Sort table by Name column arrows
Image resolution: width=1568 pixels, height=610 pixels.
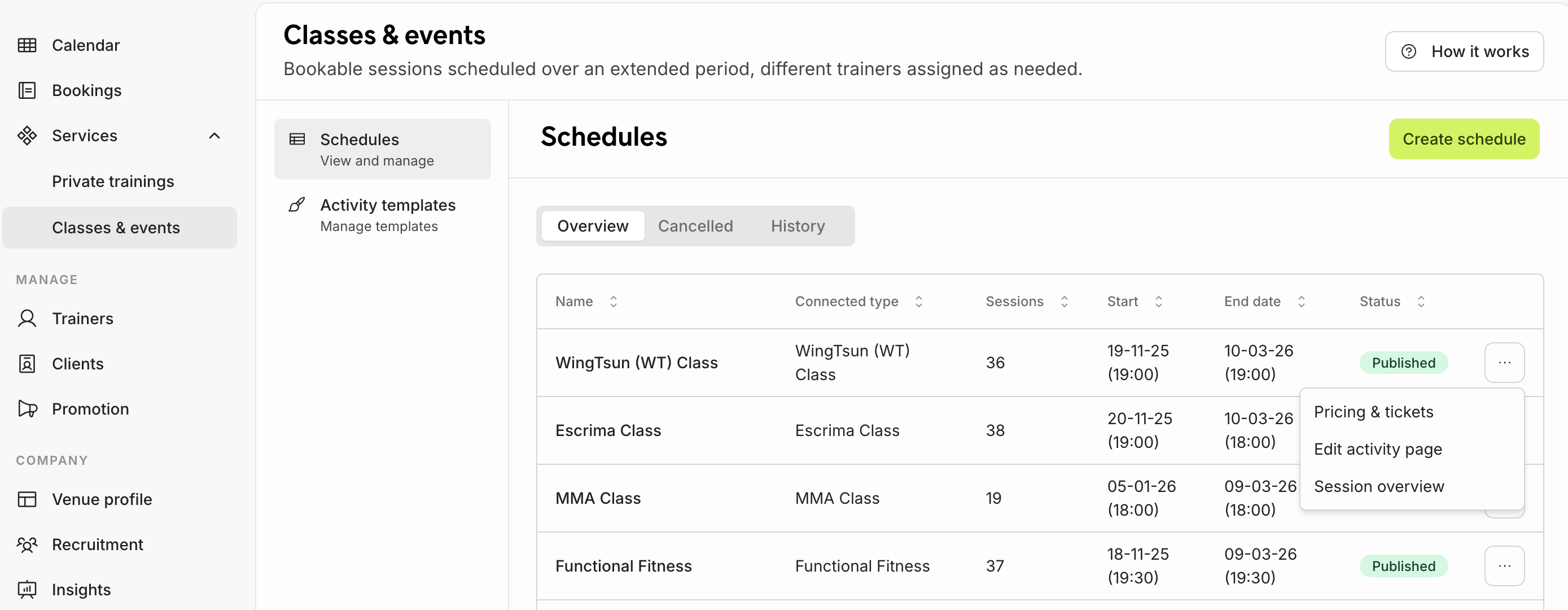[614, 302]
